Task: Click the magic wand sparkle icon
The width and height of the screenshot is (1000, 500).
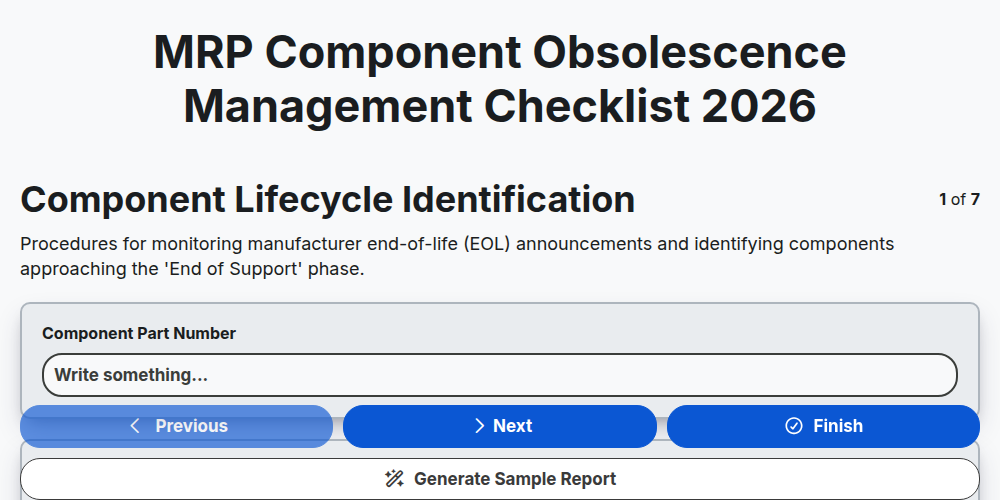Action: click(394, 479)
